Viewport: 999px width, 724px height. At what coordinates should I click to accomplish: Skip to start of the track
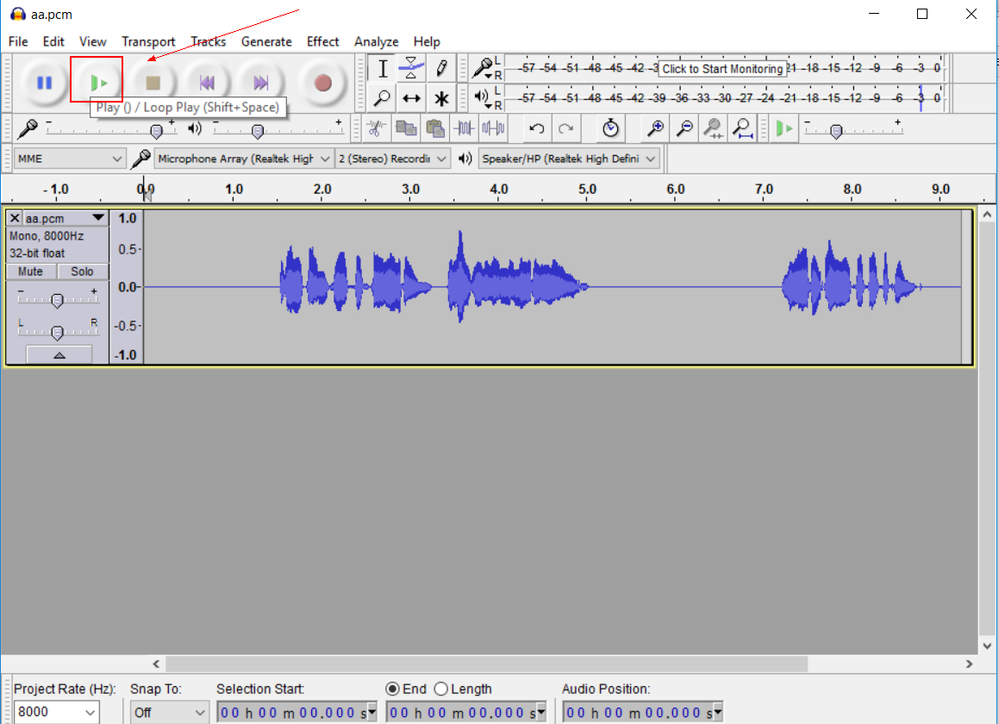point(206,82)
